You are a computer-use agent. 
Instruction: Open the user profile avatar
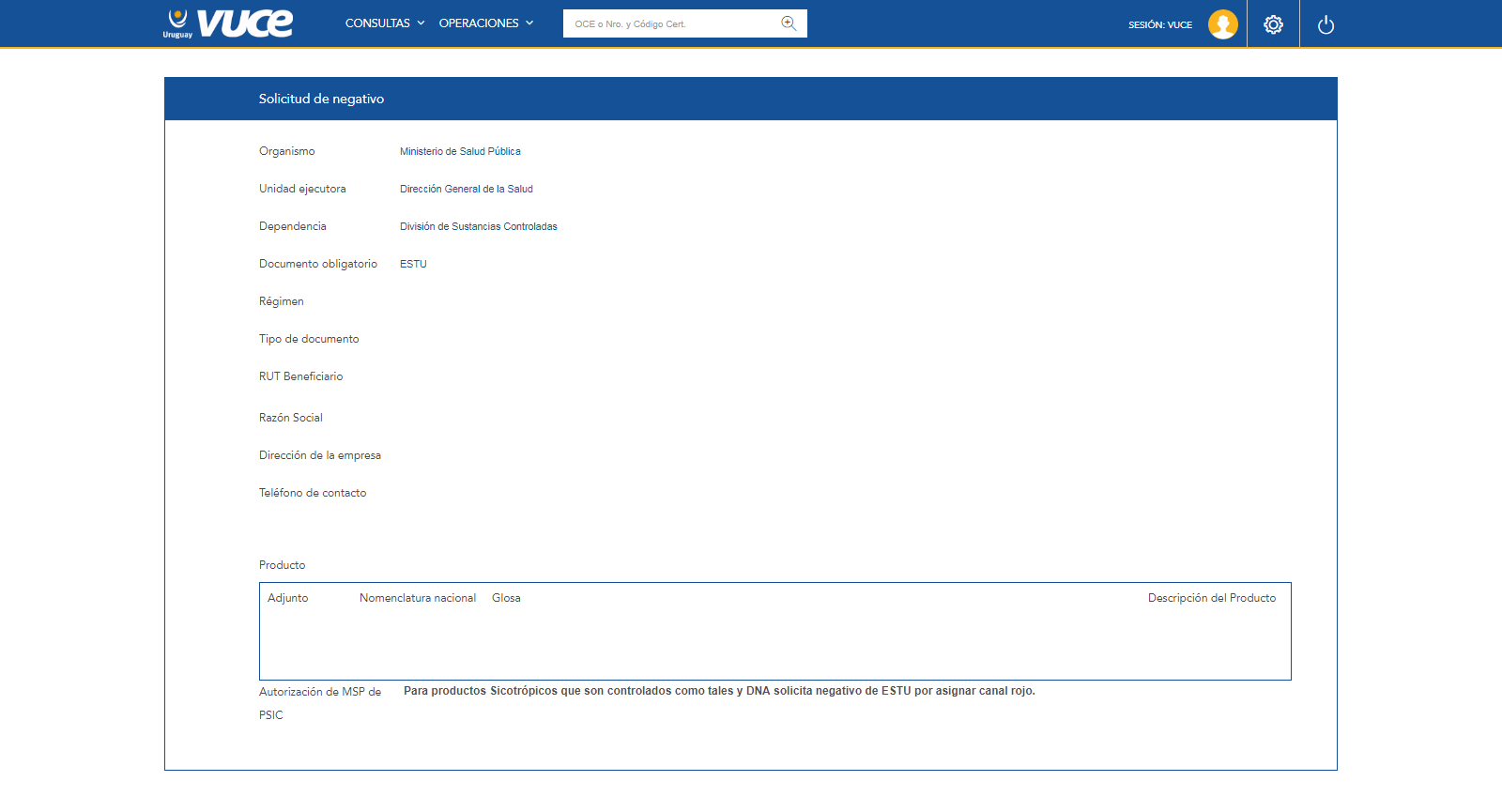(1222, 24)
